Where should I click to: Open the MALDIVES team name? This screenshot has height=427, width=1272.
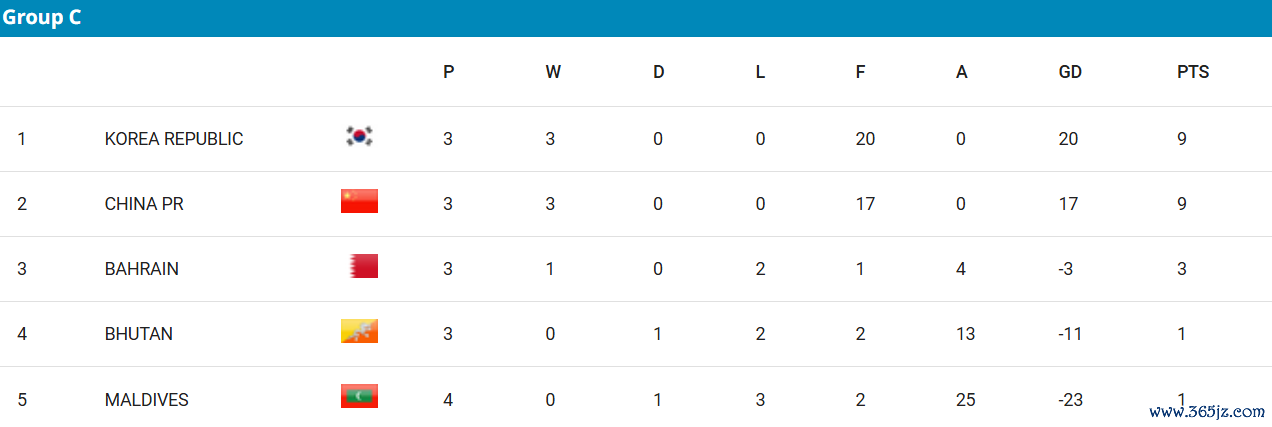point(147,400)
